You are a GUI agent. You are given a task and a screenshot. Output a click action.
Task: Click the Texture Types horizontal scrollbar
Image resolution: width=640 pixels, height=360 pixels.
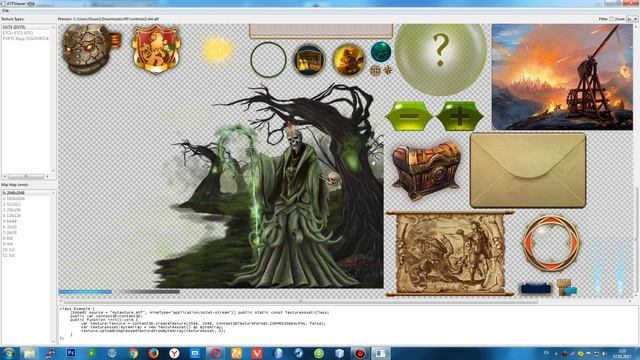pos(26,176)
